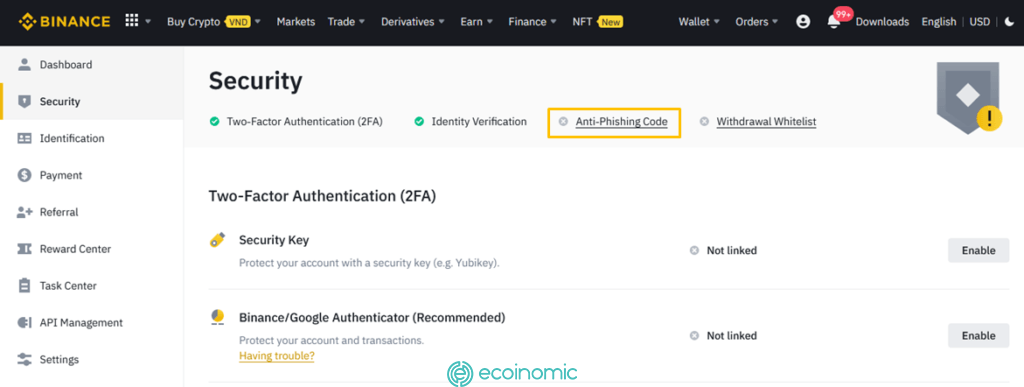Click the green check beside Identity Verification
Viewport: 1024px width, 387px height.
[419, 121]
